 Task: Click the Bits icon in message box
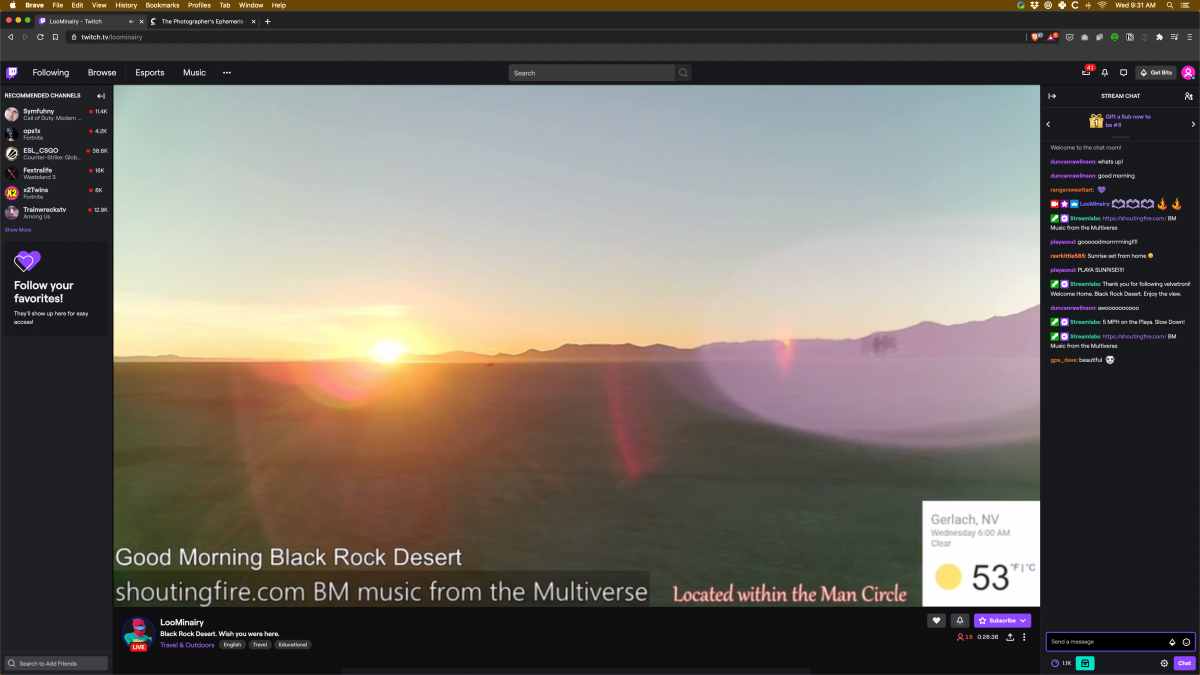point(1172,642)
